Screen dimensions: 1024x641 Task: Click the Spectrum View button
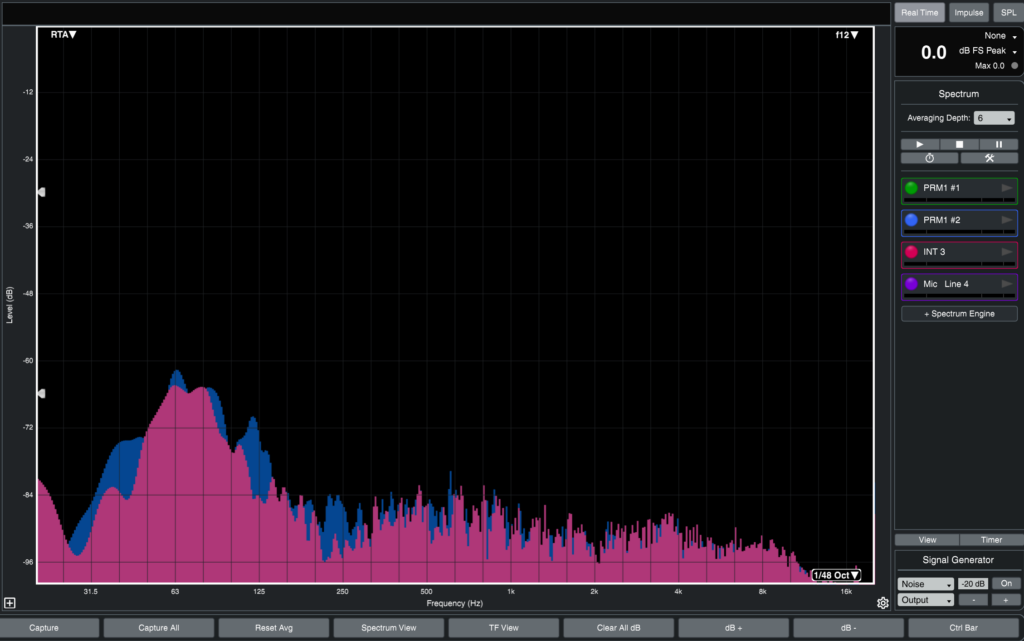[389, 628]
